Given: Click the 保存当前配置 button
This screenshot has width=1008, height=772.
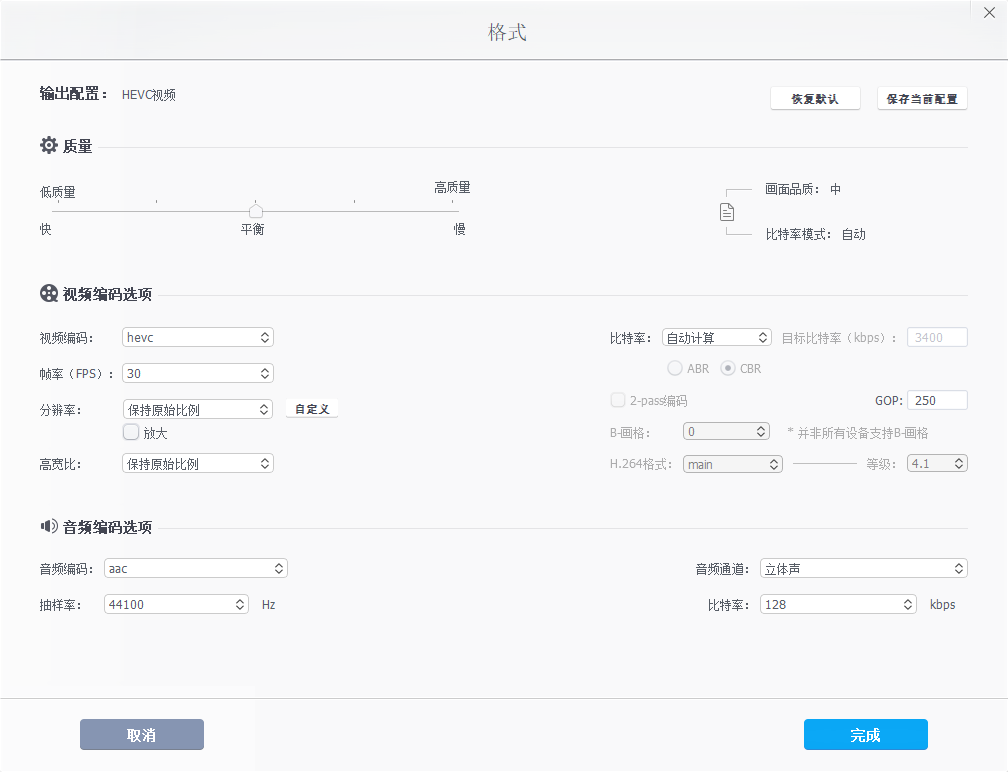Looking at the screenshot, I should click(x=922, y=97).
